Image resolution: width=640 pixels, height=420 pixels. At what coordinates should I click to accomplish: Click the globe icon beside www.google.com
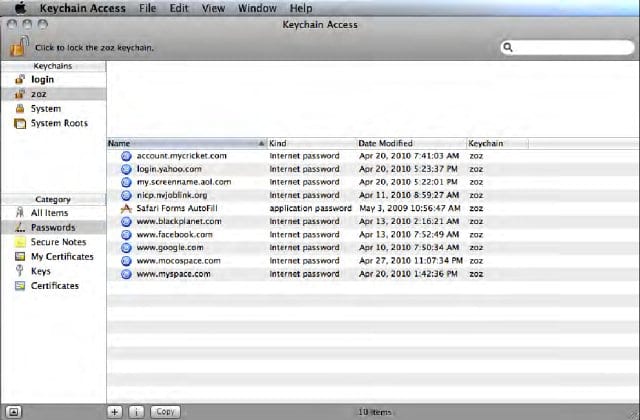tap(127, 248)
